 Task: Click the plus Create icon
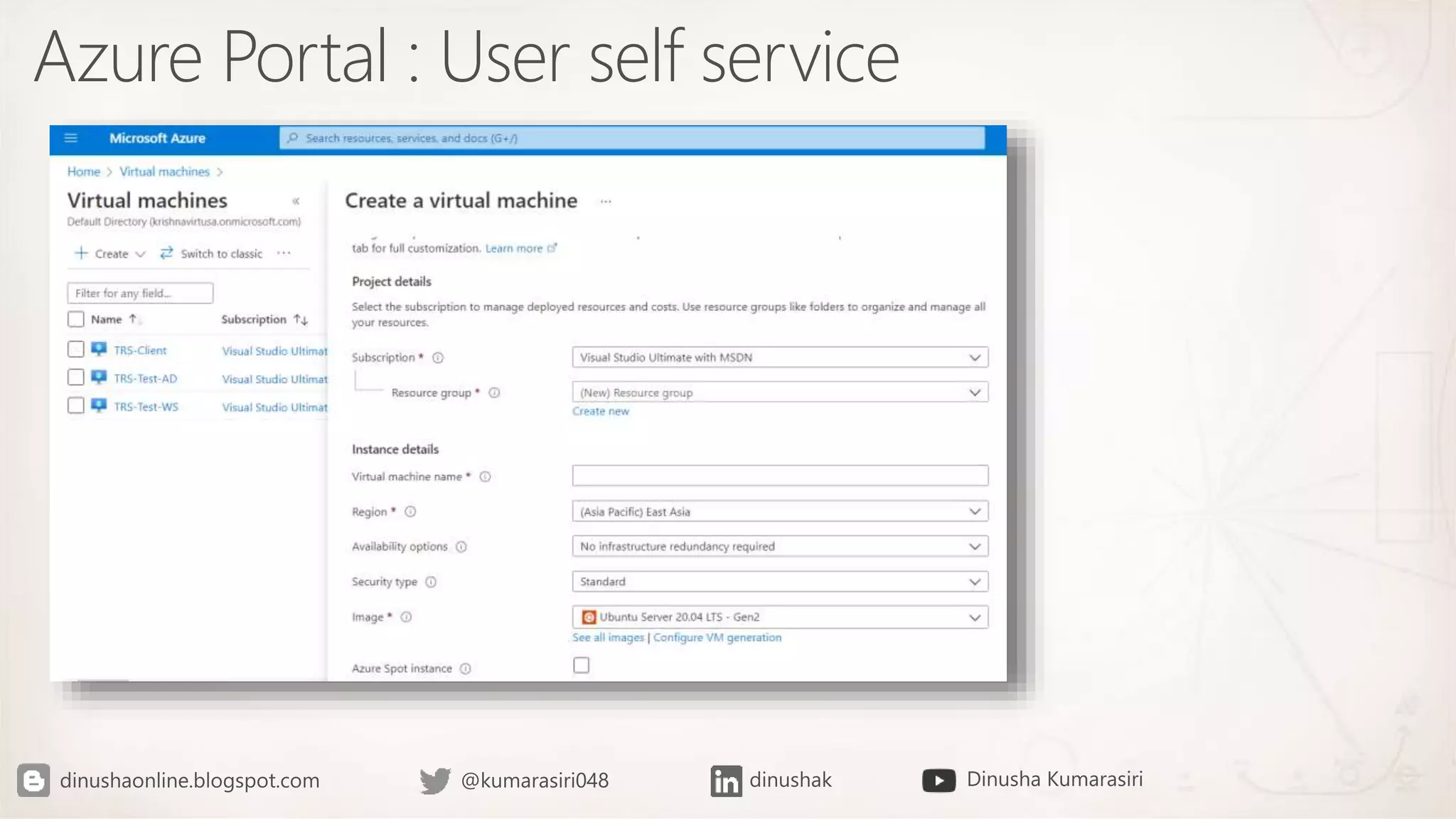(82, 253)
